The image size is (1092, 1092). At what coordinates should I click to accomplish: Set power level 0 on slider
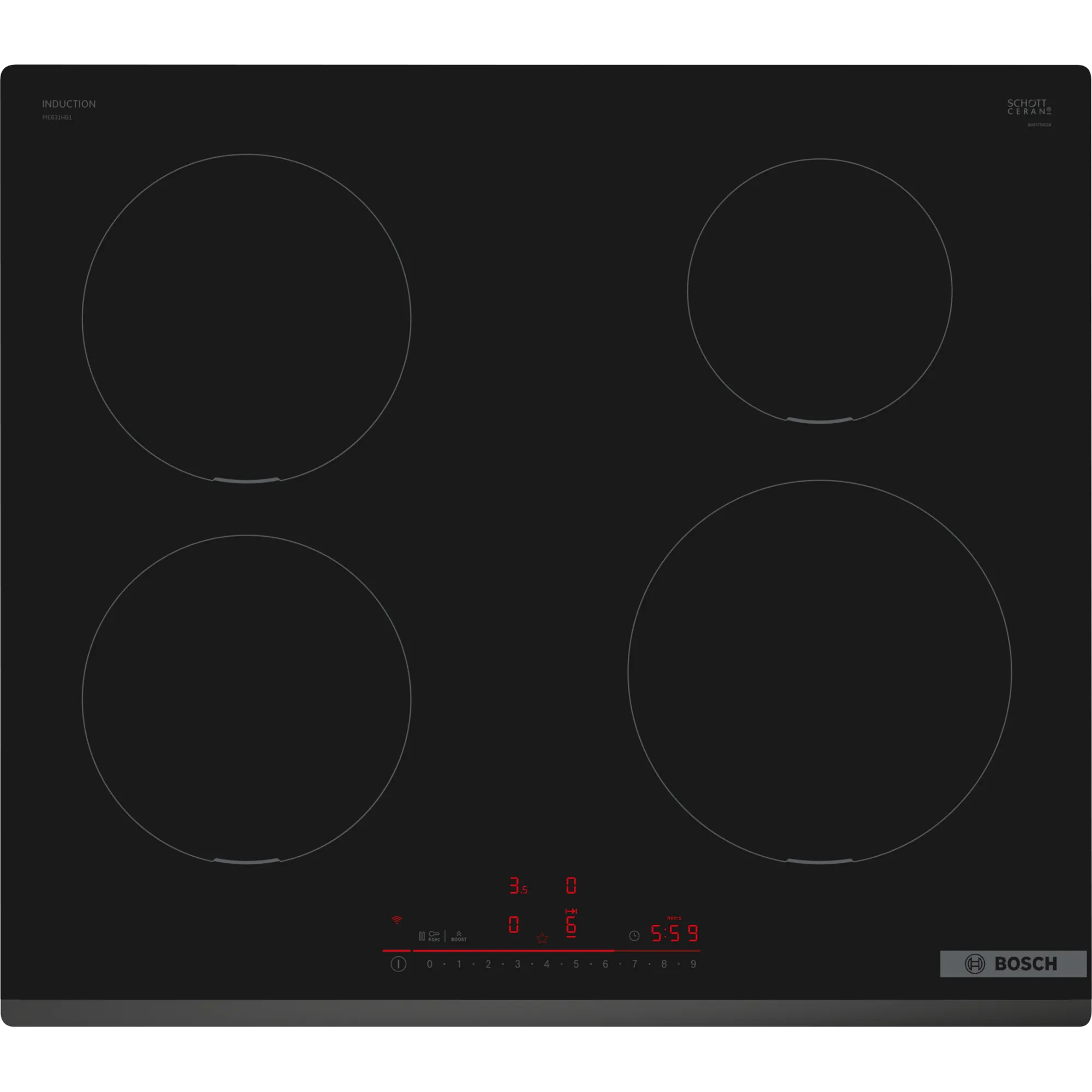coord(430,964)
